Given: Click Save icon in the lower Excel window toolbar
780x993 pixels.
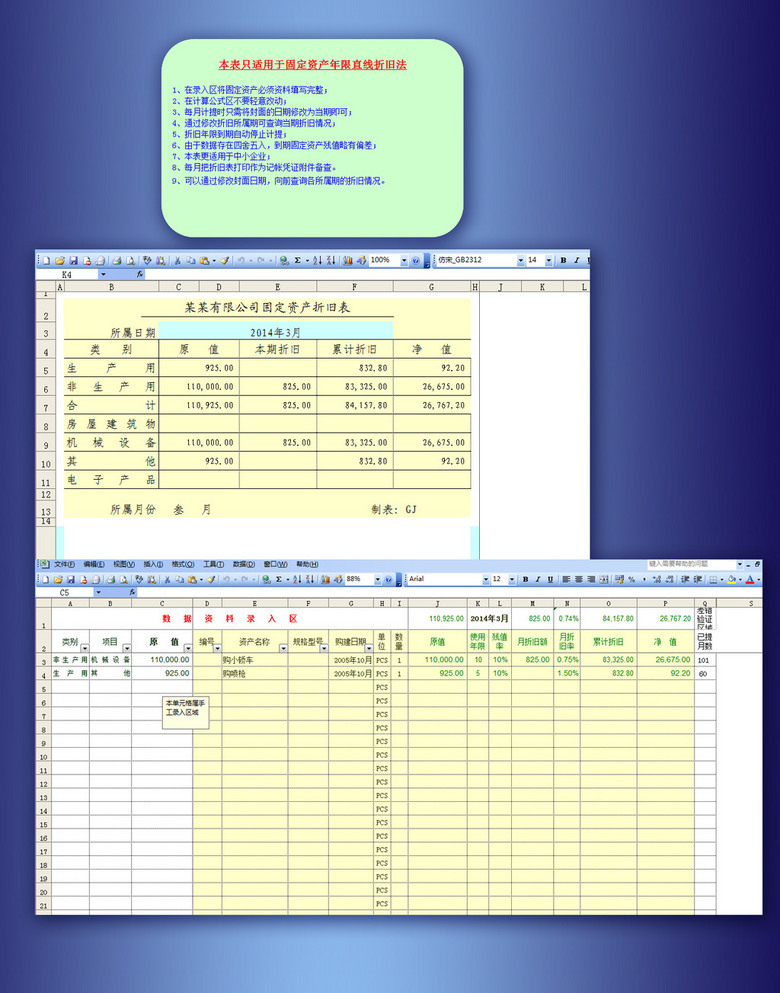Looking at the screenshot, I should [72, 579].
